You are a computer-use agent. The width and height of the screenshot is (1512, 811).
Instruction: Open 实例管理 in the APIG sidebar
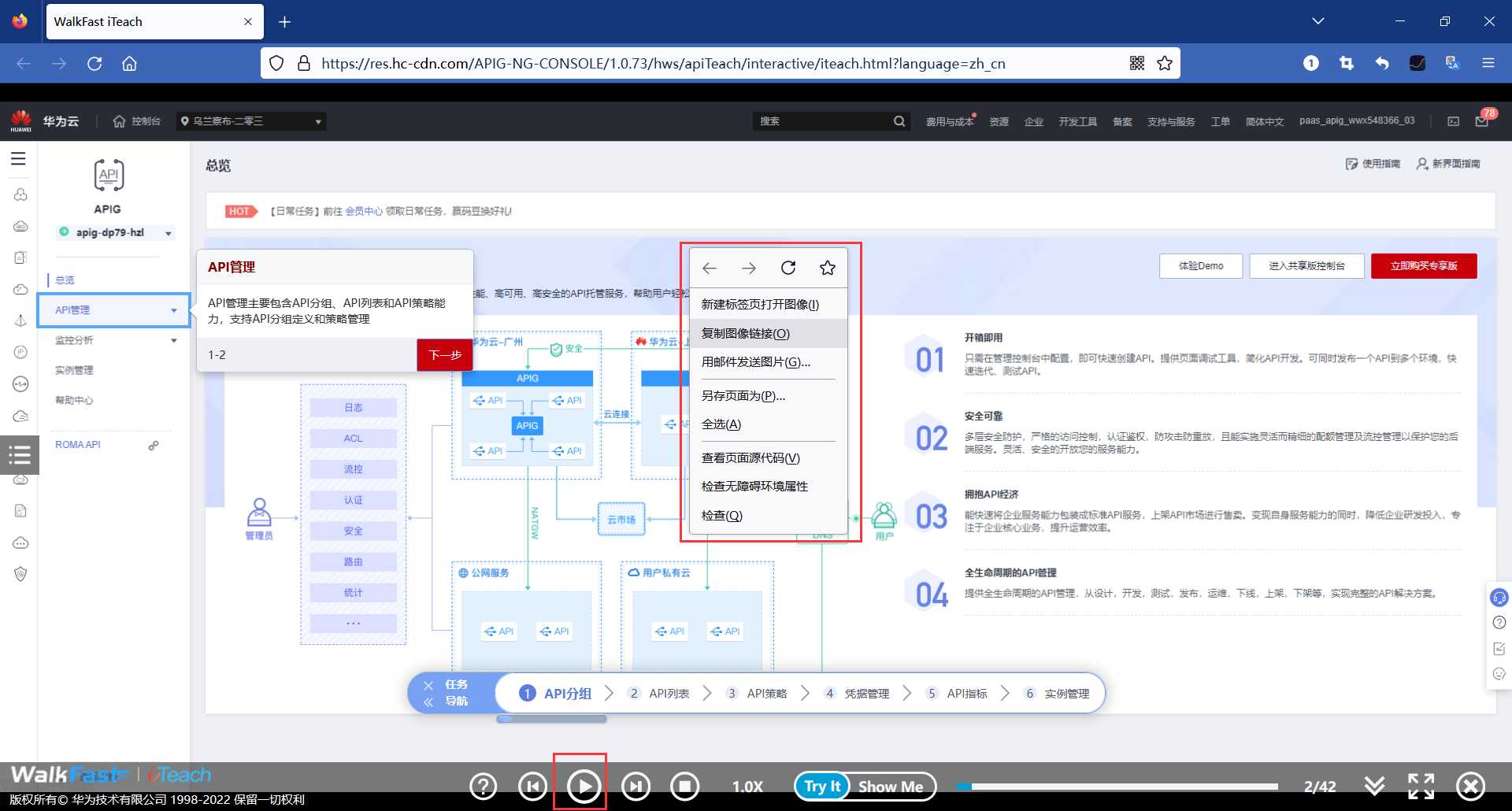pyautogui.click(x=74, y=370)
